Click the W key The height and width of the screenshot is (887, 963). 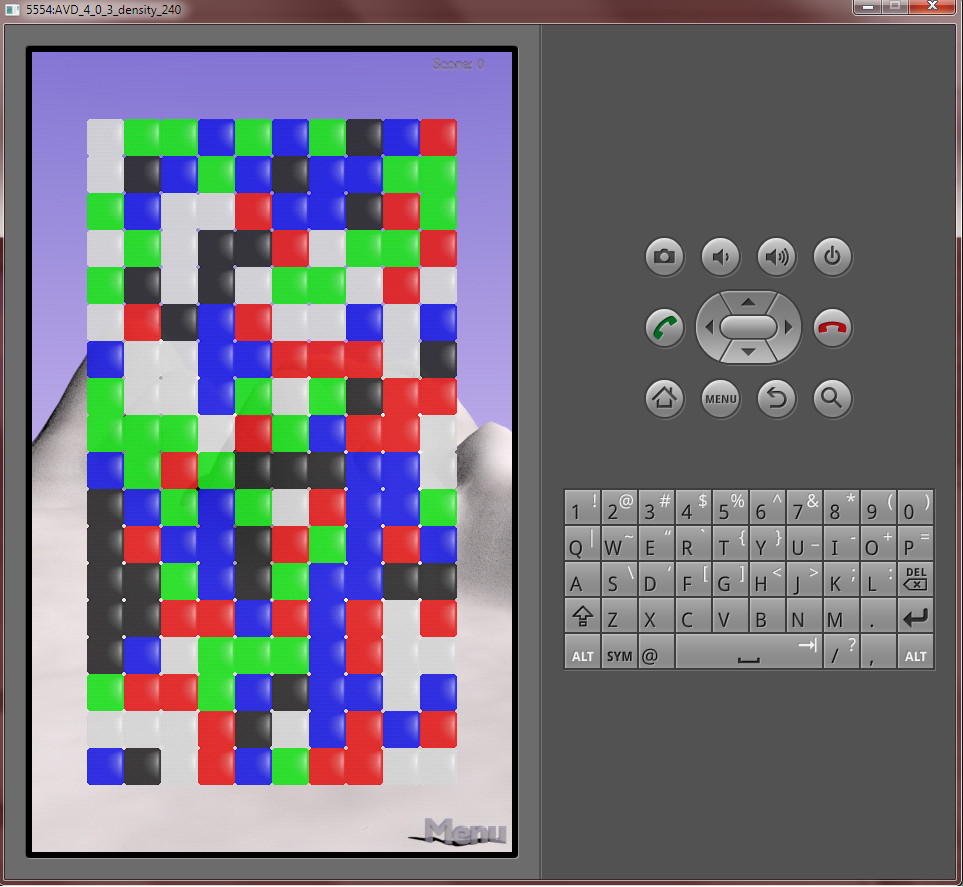point(619,543)
